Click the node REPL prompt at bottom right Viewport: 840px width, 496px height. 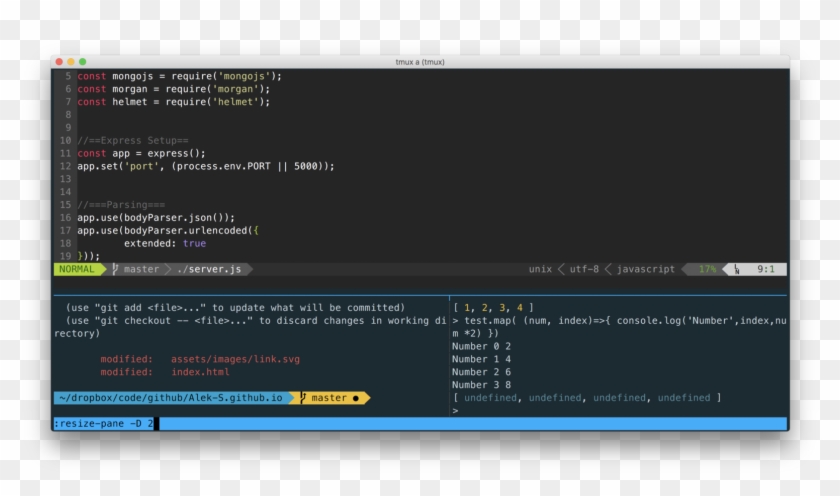point(455,411)
